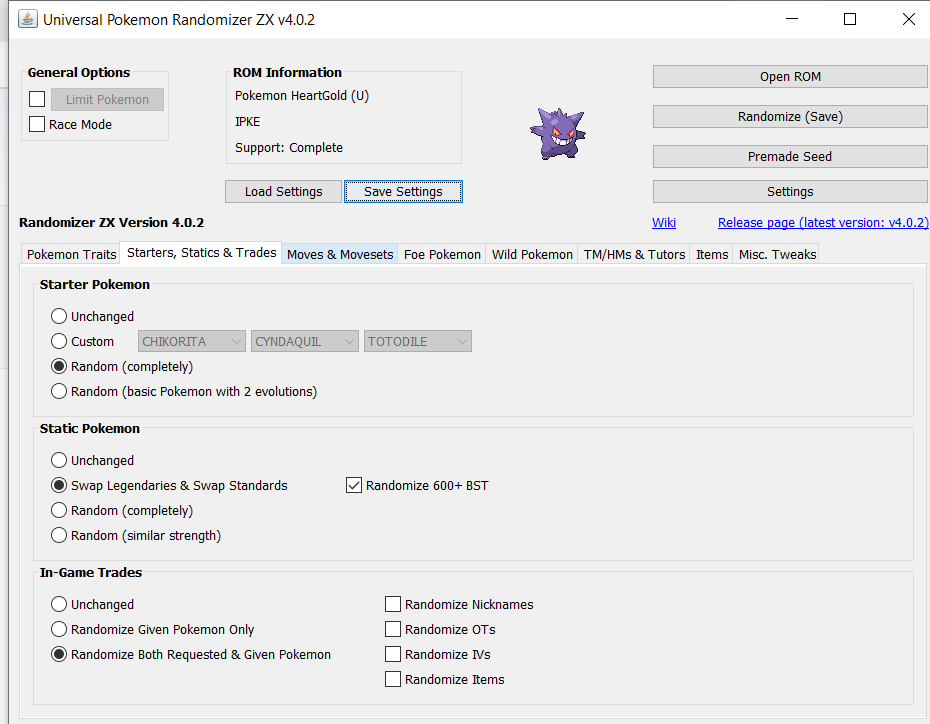
Task: Enable Randomize Nicknames for trades
Action: (x=393, y=604)
